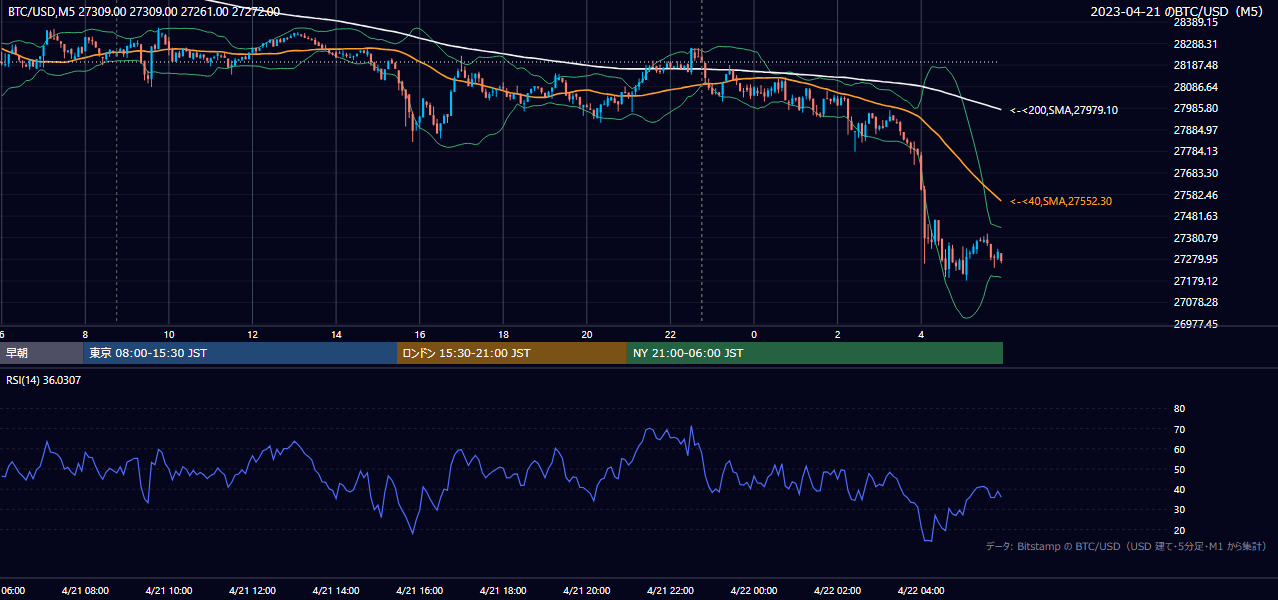Image resolution: width=1278 pixels, height=600 pixels.
Task: Click price axis value 27179.12
Action: tap(1195, 281)
